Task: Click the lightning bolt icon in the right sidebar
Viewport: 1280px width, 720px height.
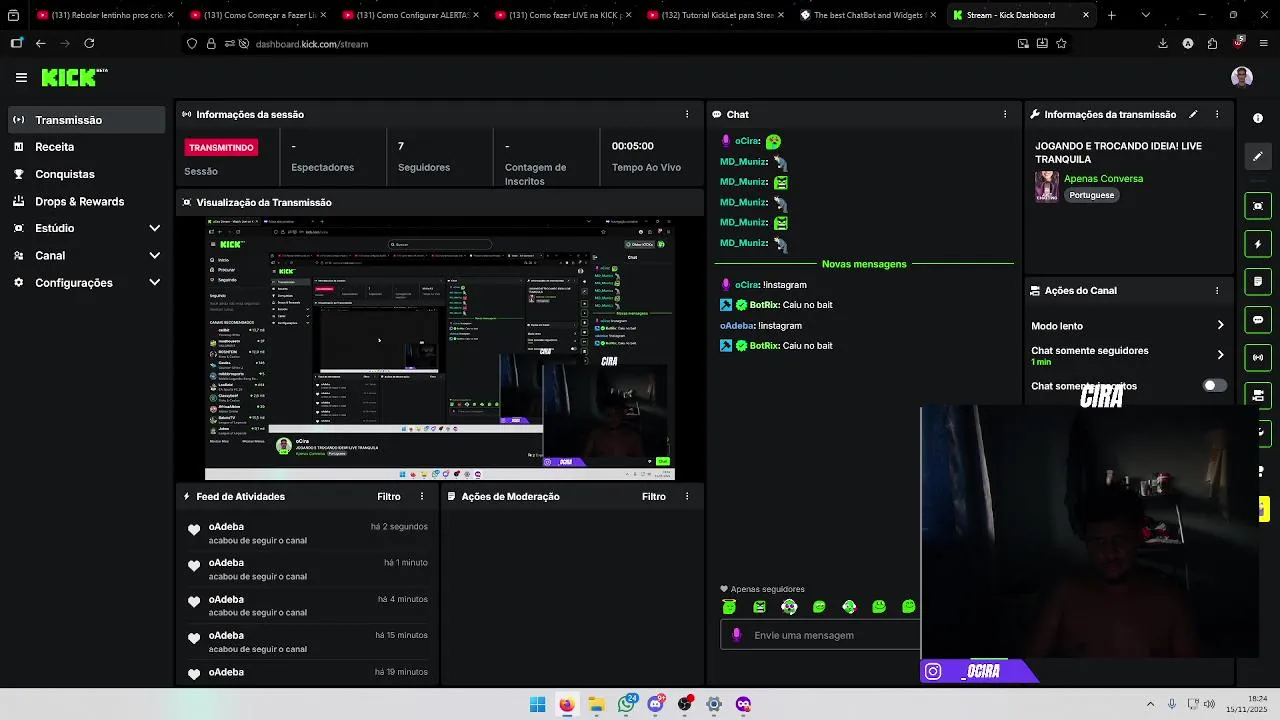Action: (1258, 244)
